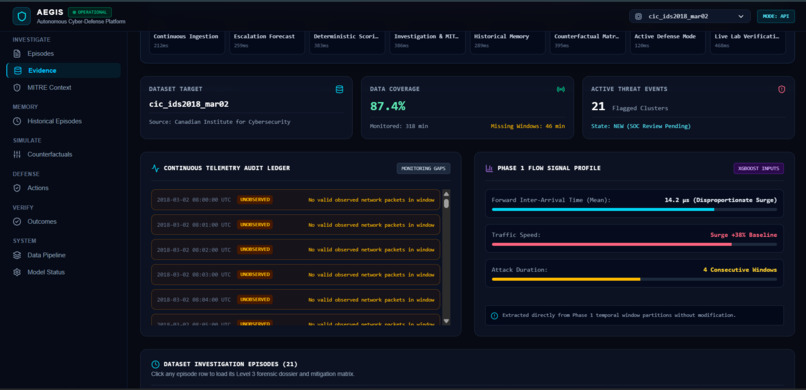
Task: Click the Forward Inter-Arrival Time cyan bar
Action: click(603, 210)
